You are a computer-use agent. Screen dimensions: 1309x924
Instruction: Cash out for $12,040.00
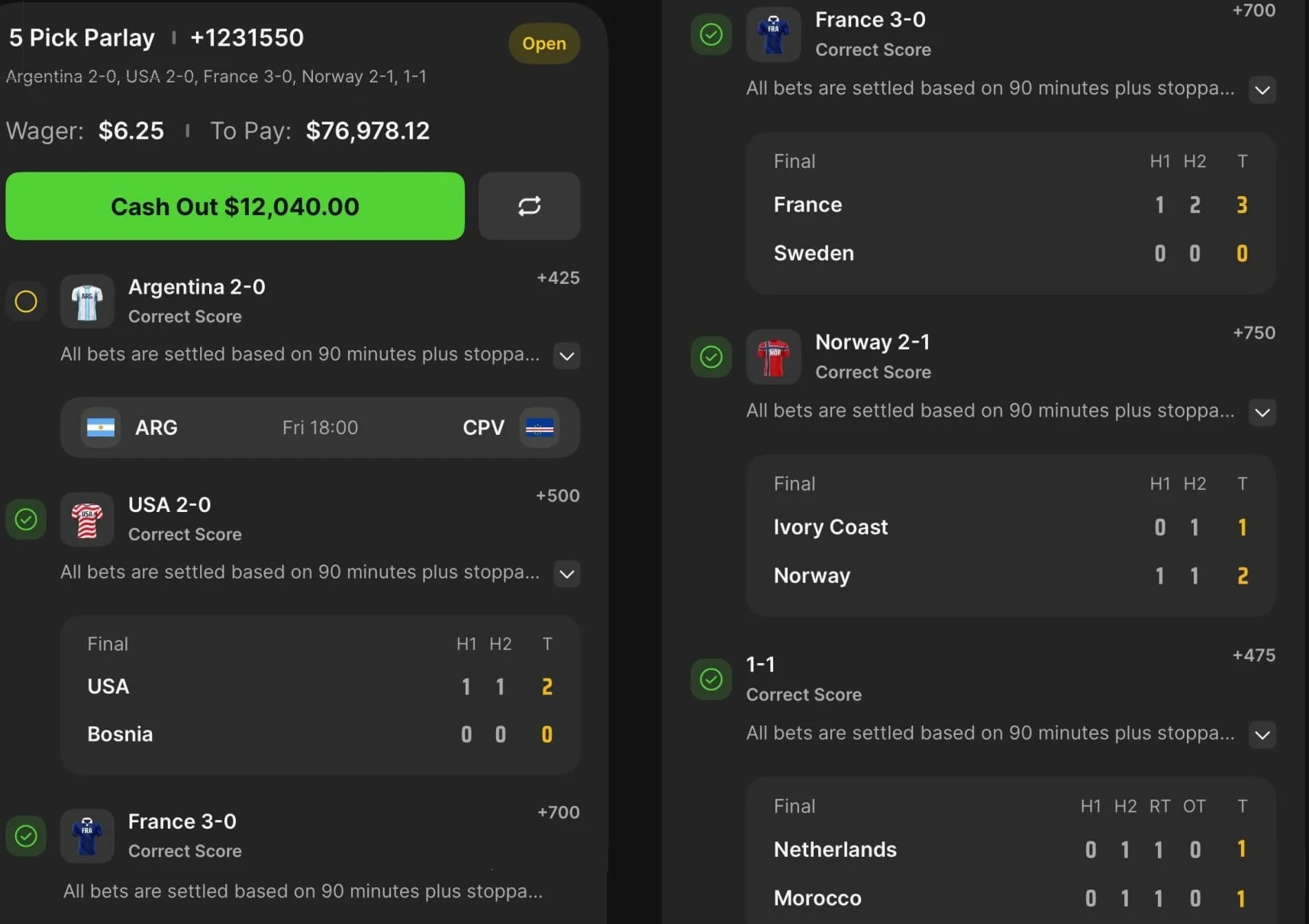tap(235, 206)
